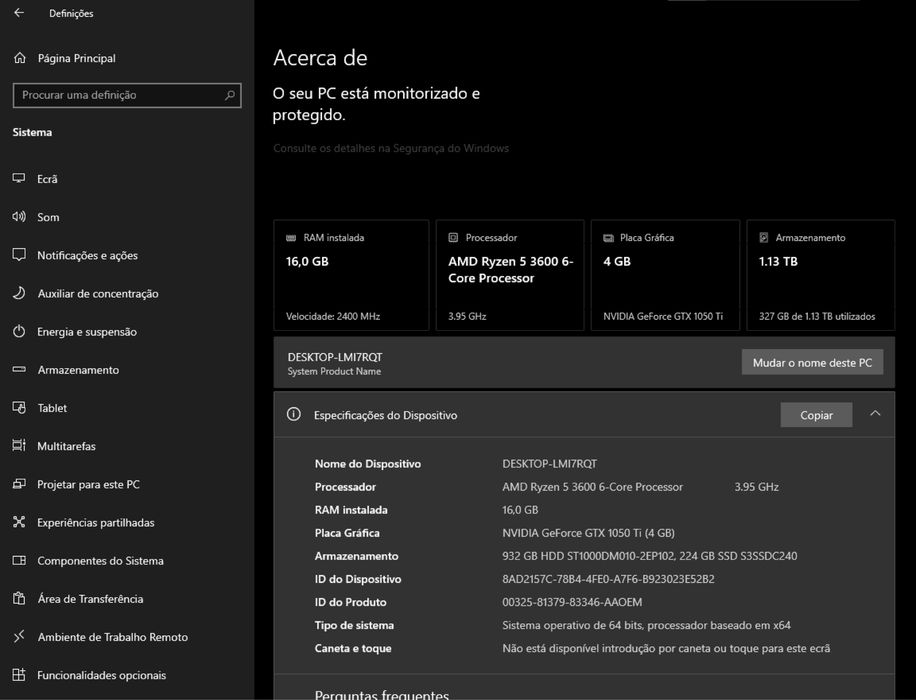Click AMD Ryzen 5 3600 6-Core Processor card title
The height and width of the screenshot is (700, 916).
(511, 269)
